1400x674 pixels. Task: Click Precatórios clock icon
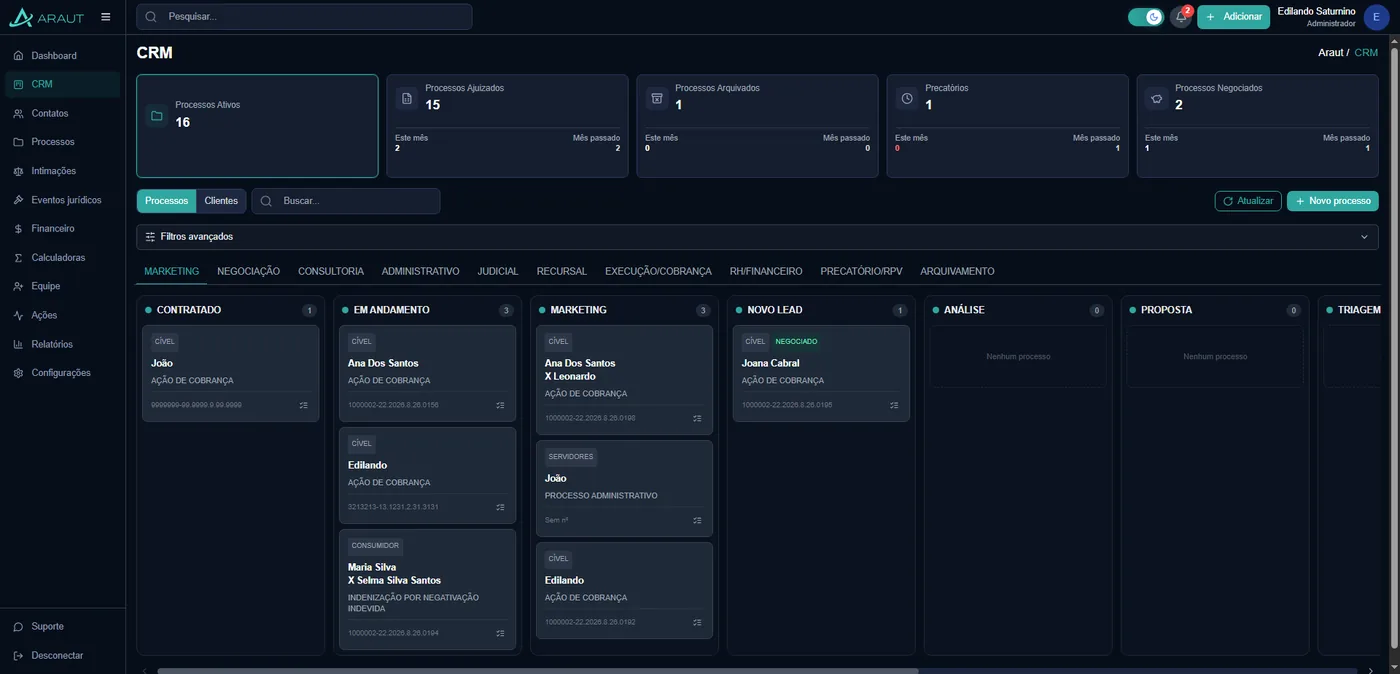click(907, 98)
